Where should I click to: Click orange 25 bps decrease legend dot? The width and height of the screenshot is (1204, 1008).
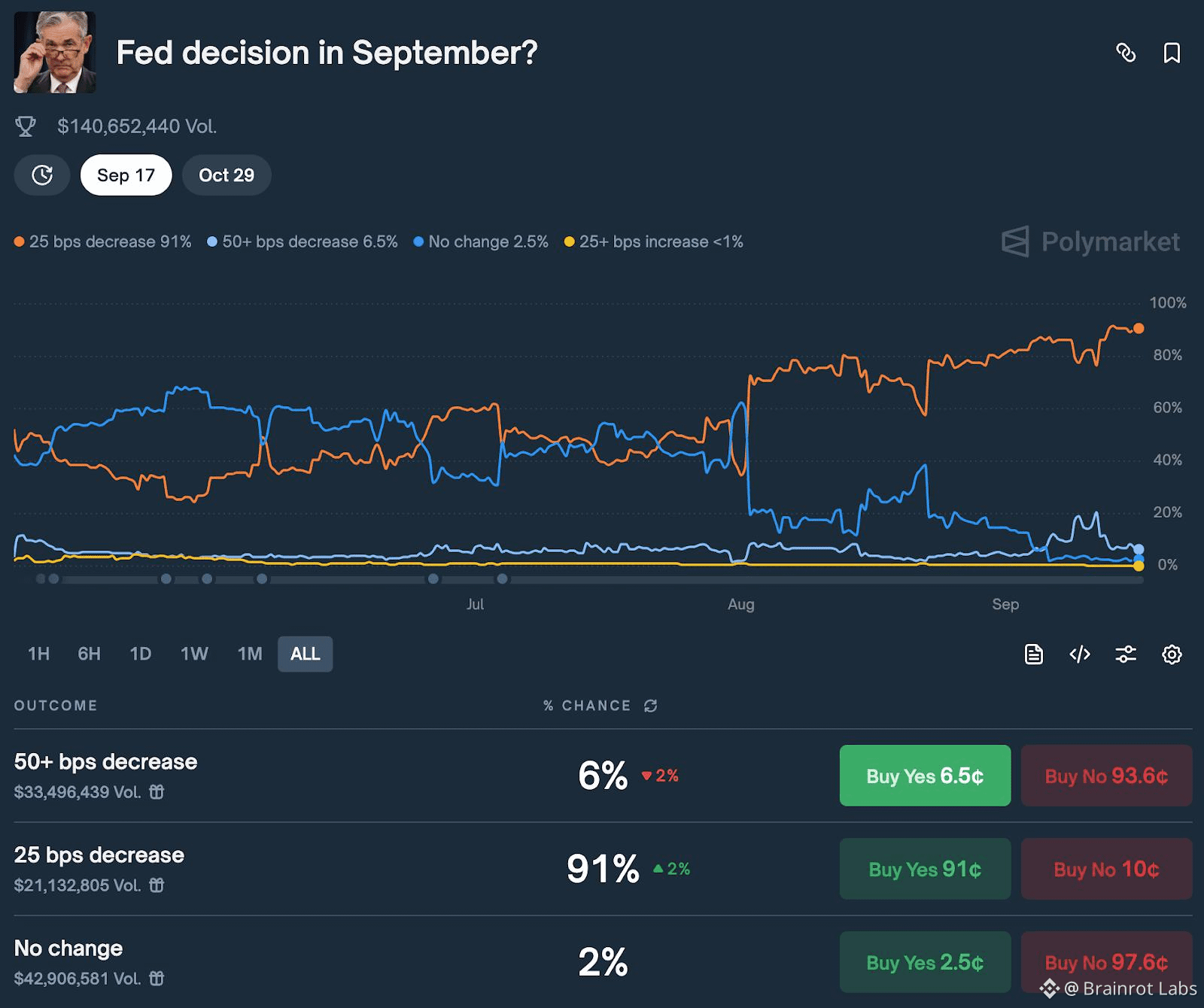[x=20, y=241]
